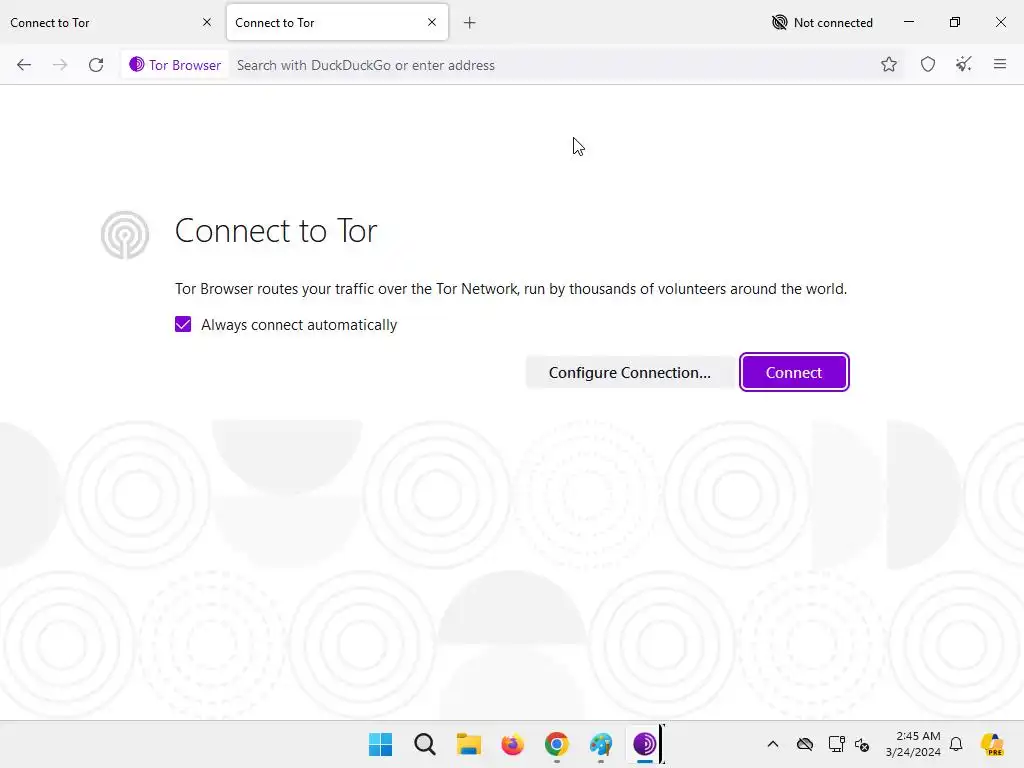This screenshot has width=1024, height=768.
Task: Open Firefox from the taskbar
Action: (513, 744)
